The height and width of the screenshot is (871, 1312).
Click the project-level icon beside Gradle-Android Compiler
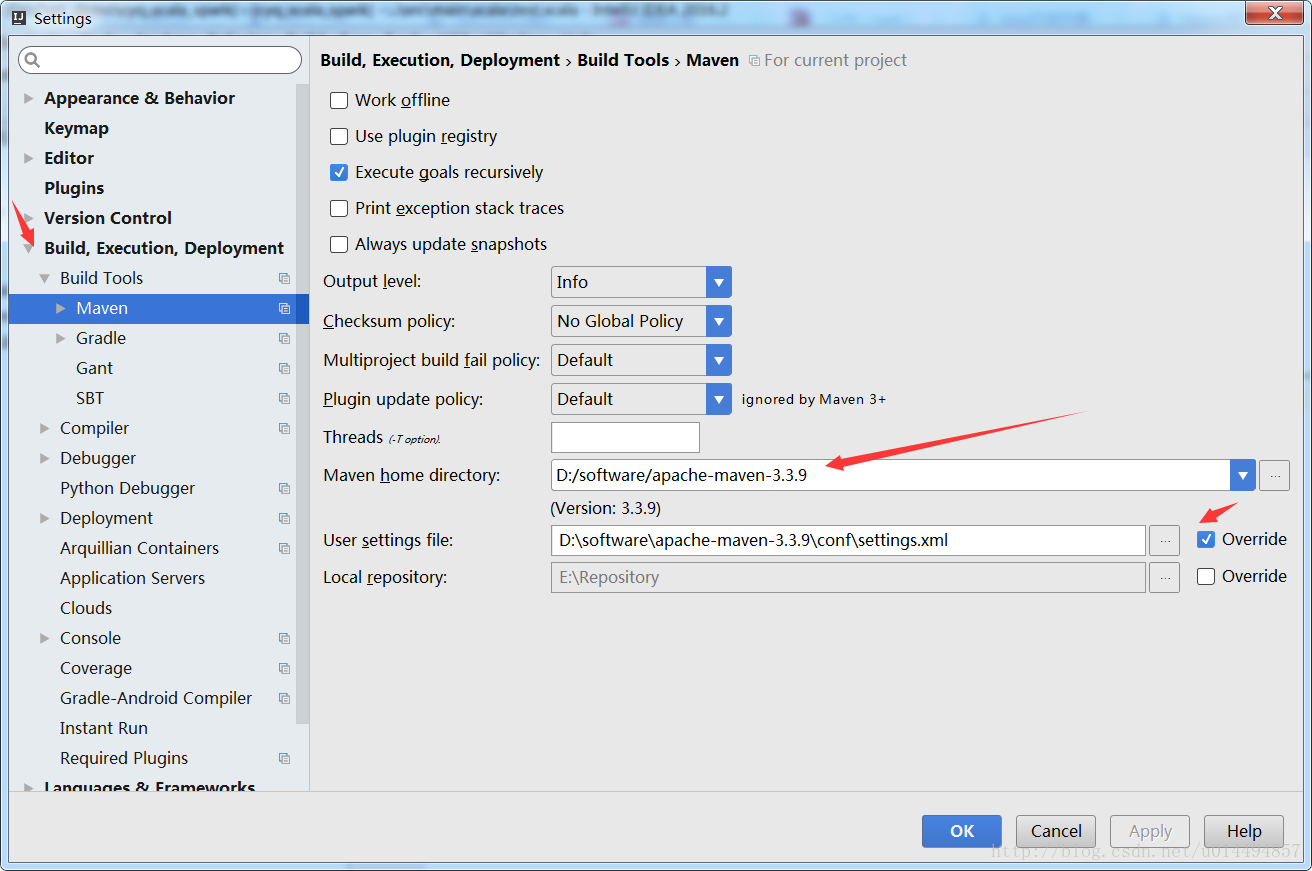click(x=284, y=698)
